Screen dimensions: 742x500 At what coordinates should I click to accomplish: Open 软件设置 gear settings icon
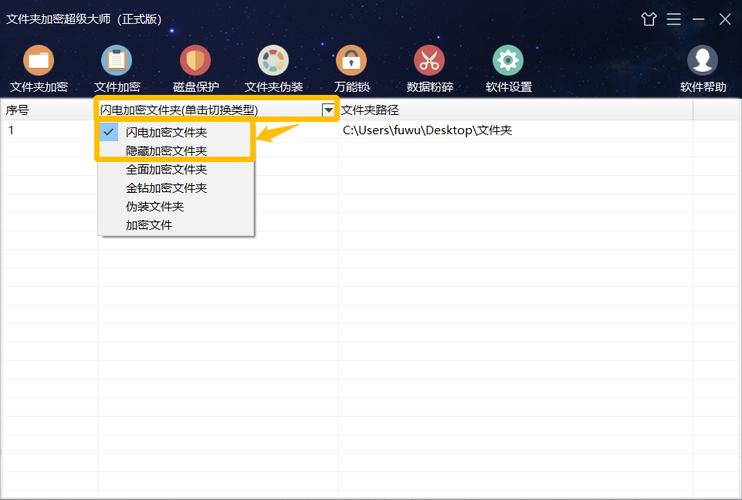pyautogui.click(x=508, y=61)
